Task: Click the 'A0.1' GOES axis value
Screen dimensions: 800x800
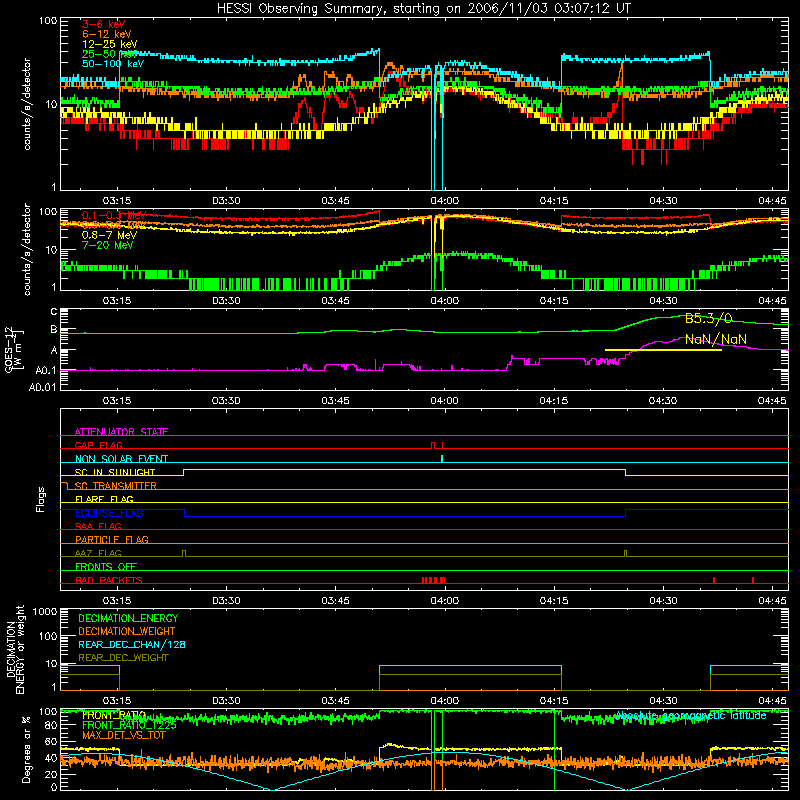Action: 46,370
